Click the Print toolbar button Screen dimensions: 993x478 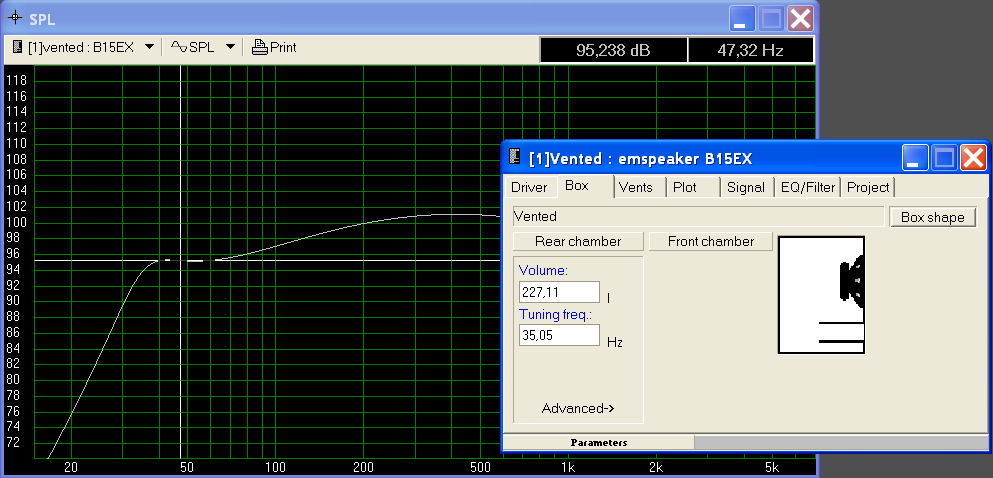pyautogui.click(x=274, y=47)
